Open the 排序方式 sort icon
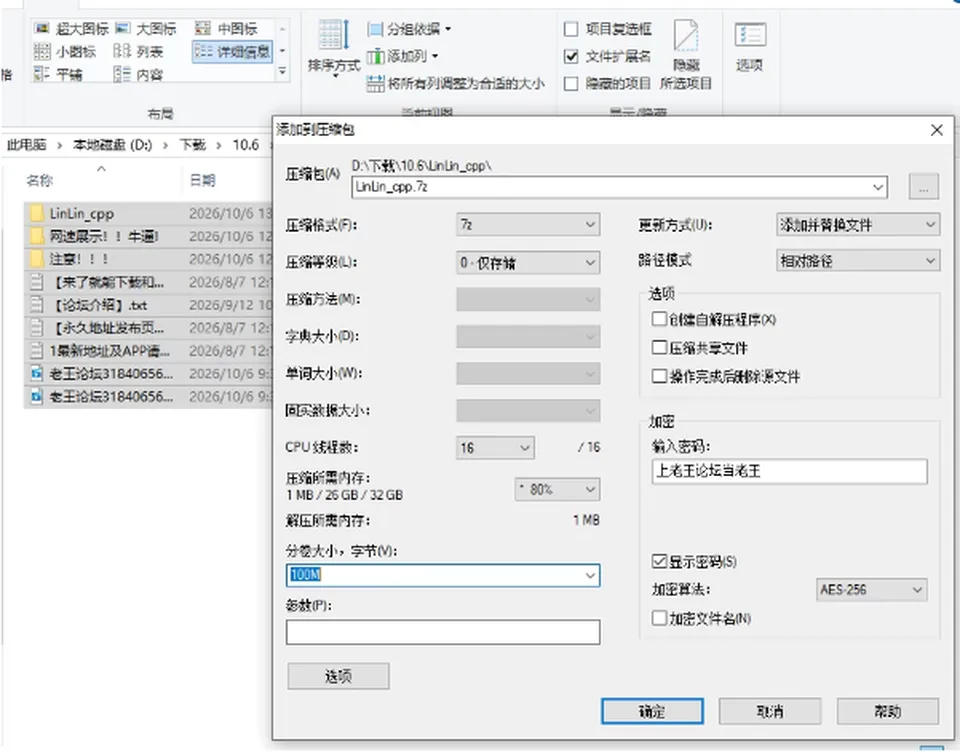Image resolution: width=960 pixels, height=752 pixels. pos(334,34)
